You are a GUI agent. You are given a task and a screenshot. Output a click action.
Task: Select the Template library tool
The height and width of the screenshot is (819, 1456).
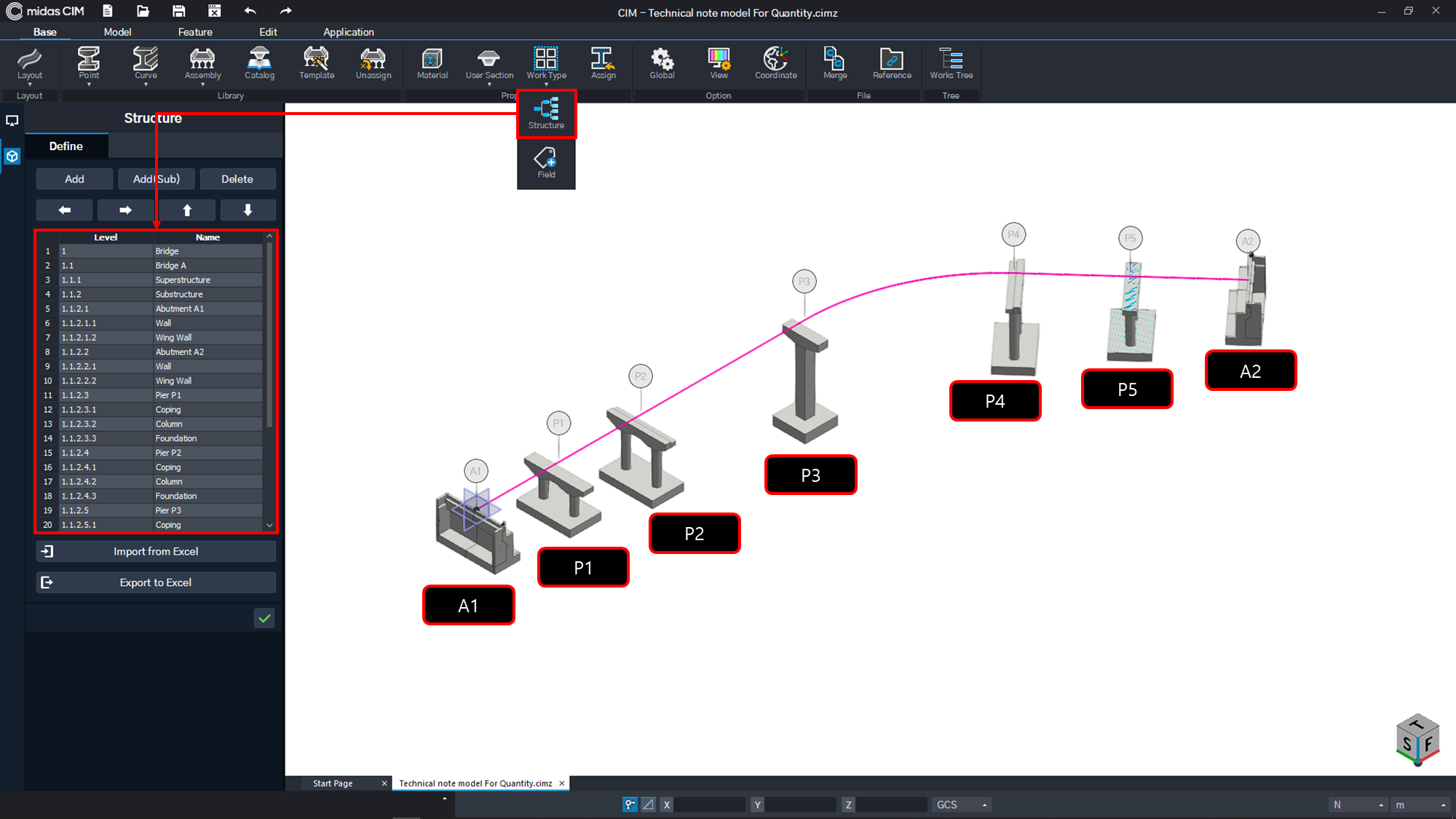click(316, 64)
